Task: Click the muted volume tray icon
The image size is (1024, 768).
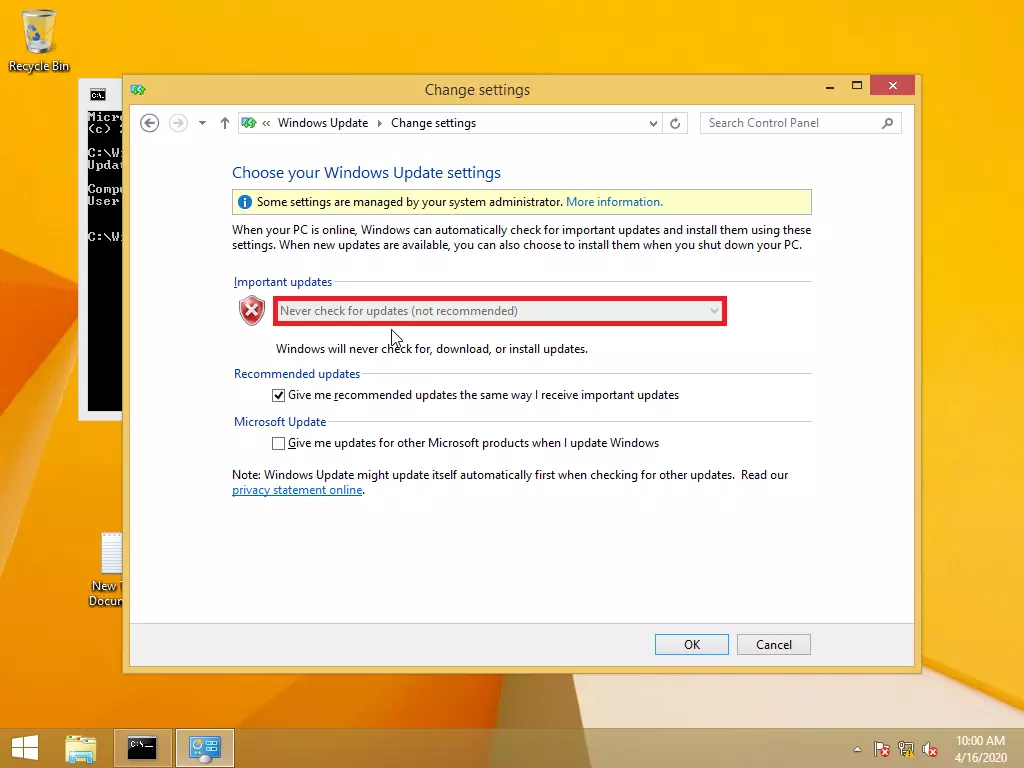Action: [930, 748]
